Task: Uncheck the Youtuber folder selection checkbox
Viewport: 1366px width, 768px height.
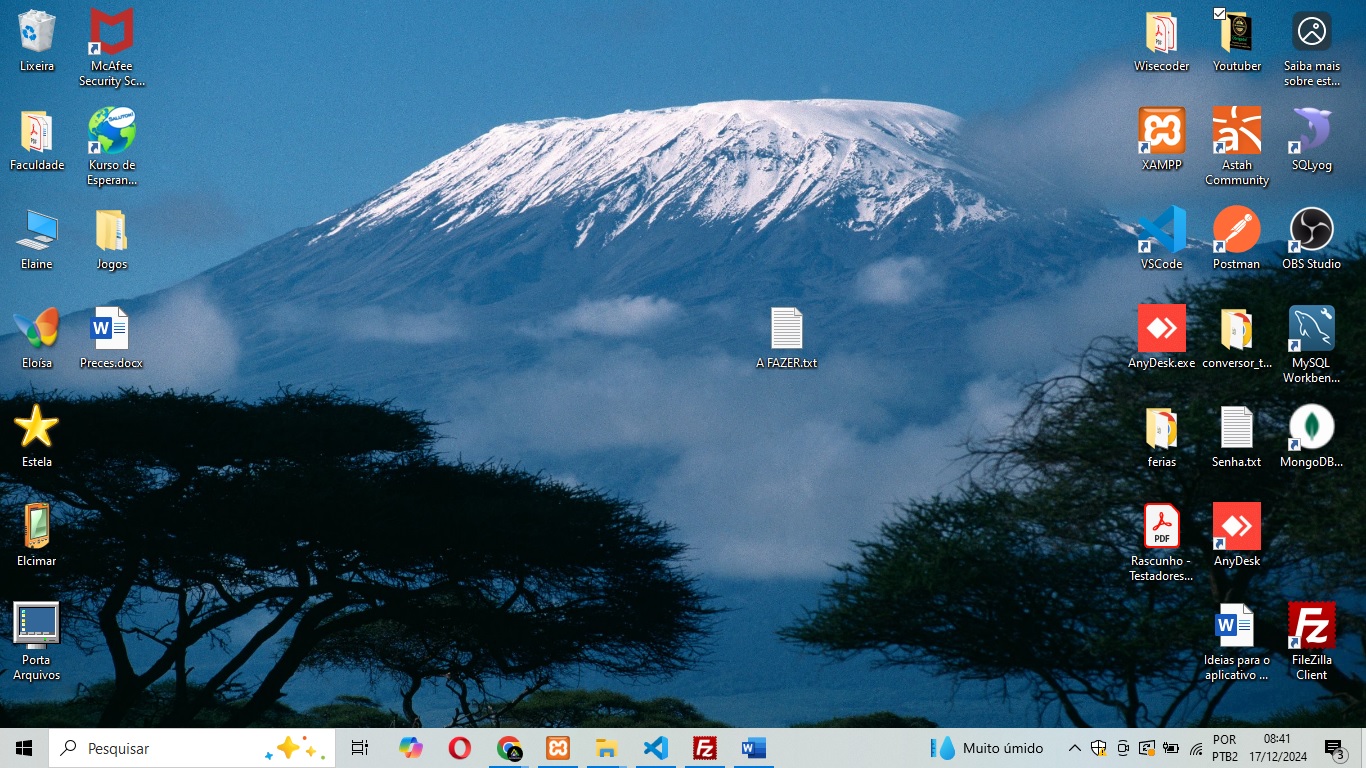Action: [1219, 14]
